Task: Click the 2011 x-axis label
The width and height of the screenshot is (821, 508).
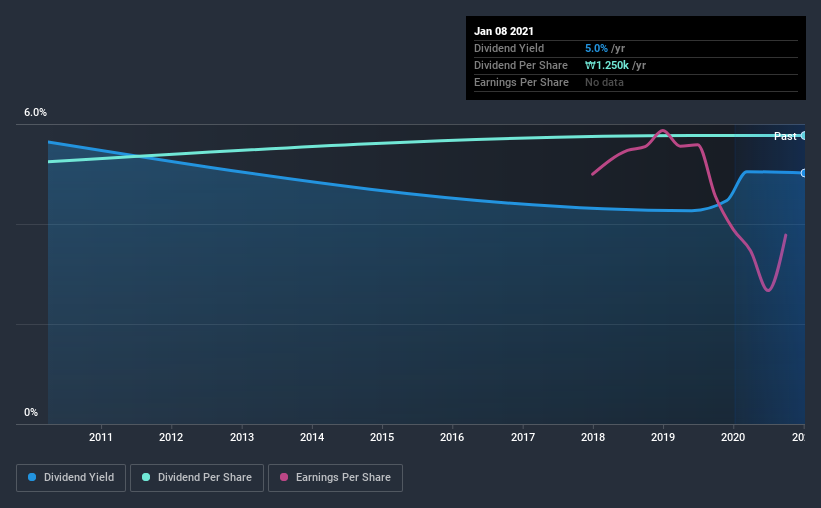Action: 101,437
